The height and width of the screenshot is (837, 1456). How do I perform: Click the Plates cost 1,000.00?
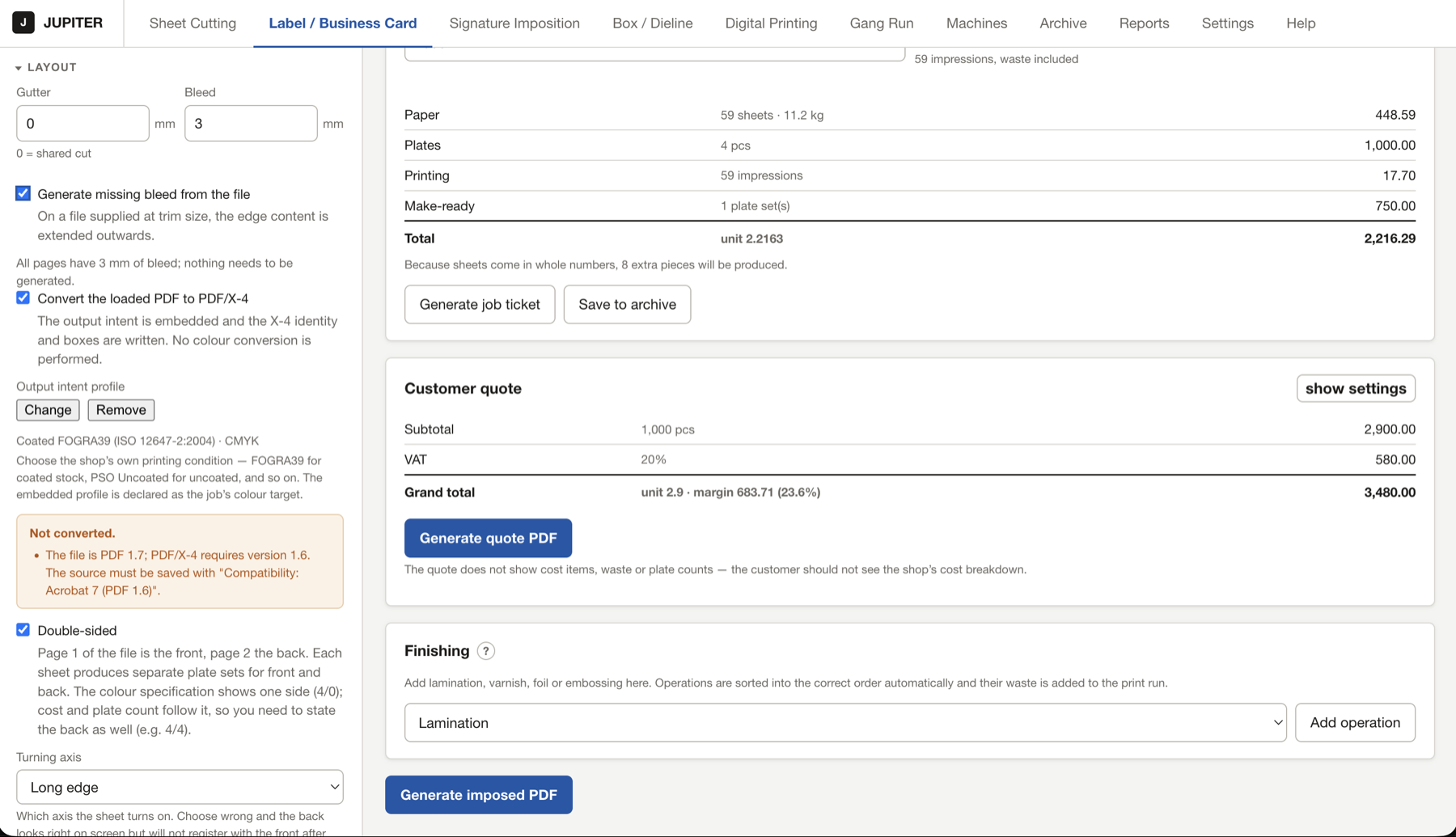(x=1390, y=146)
